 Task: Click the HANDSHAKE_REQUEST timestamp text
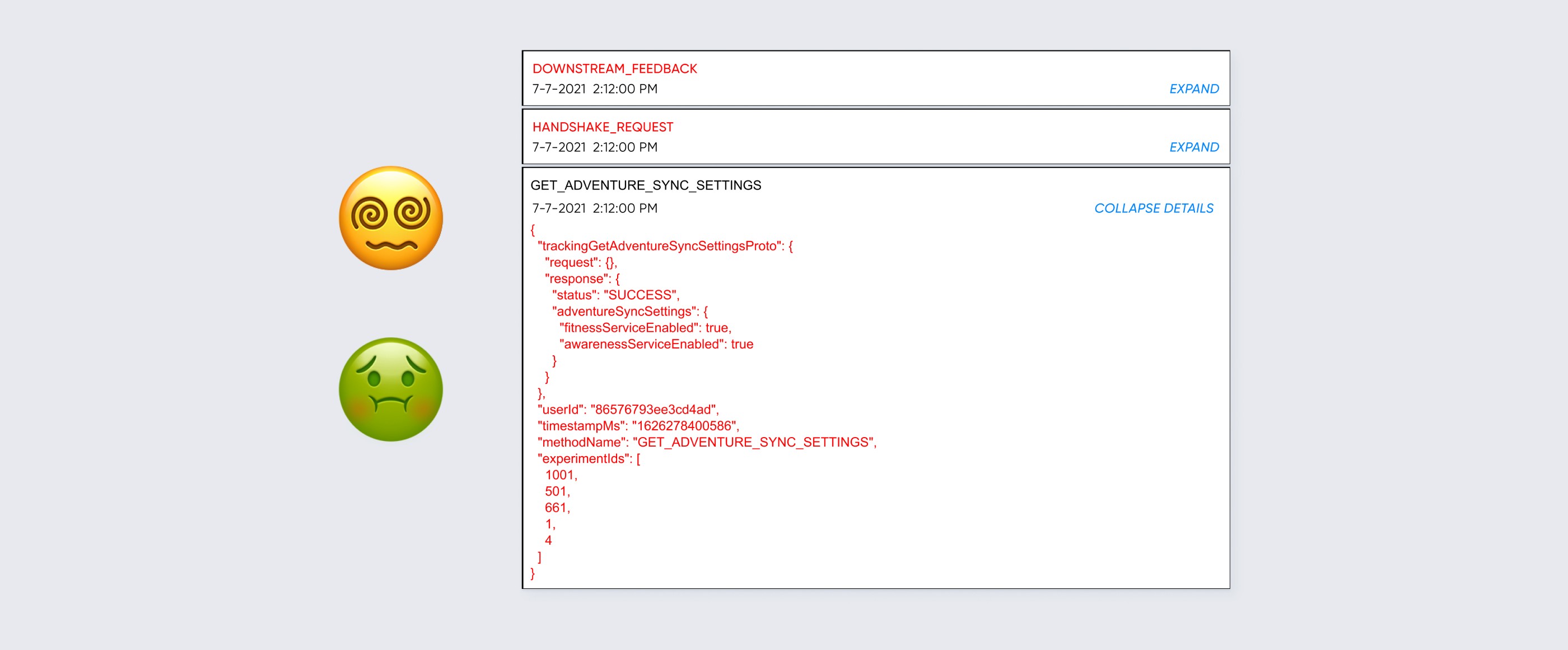pos(594,147)
